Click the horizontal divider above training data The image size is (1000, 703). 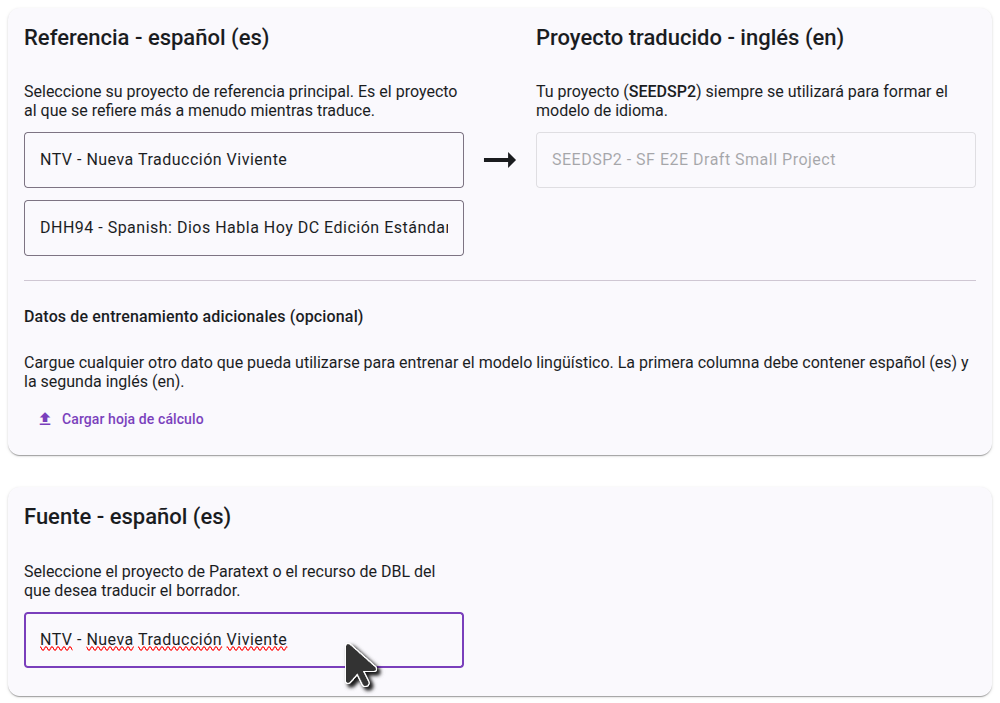point(500,280)
